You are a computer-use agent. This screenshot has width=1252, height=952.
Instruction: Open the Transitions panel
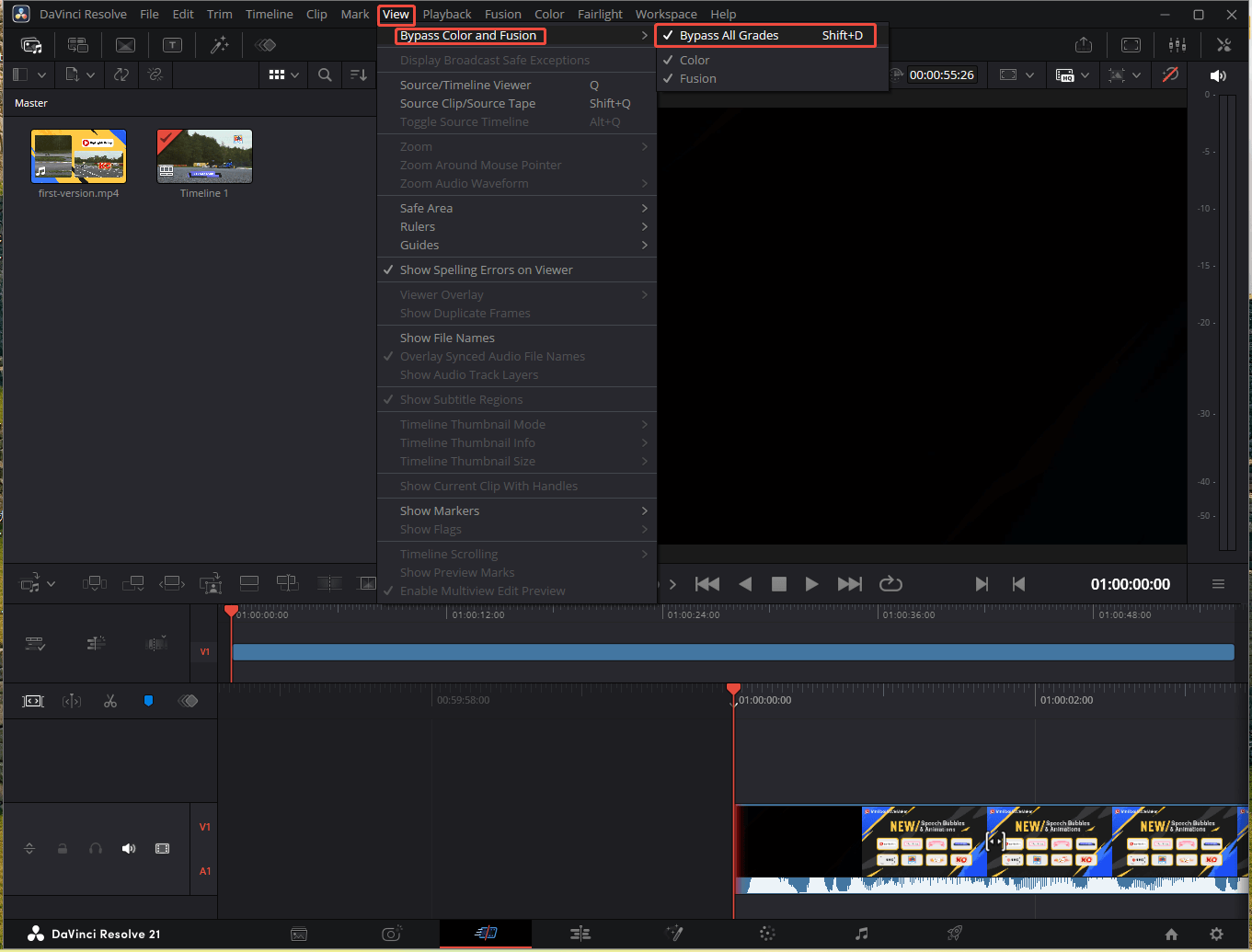tap(126, 45)
